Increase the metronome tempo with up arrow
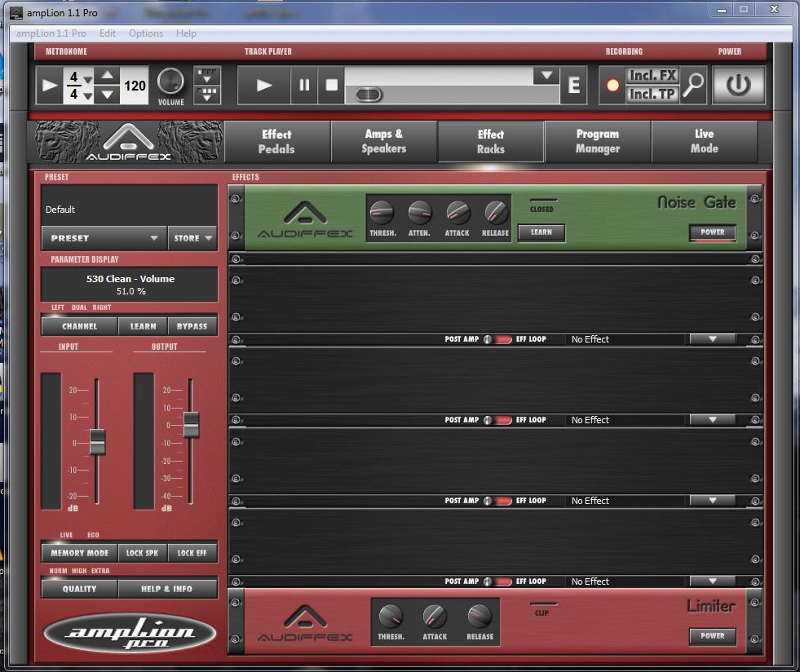800x672 pixels. pyautogui.click(x=107, y=76)
